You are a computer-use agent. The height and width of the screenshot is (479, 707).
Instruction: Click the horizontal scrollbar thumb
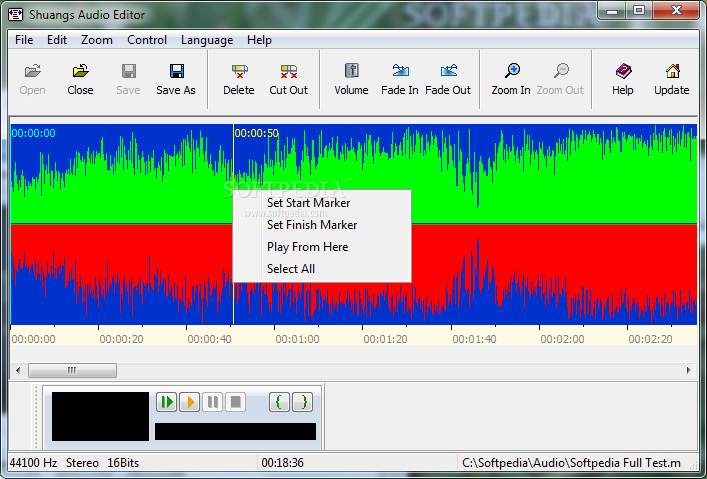[x=72, y=370]
